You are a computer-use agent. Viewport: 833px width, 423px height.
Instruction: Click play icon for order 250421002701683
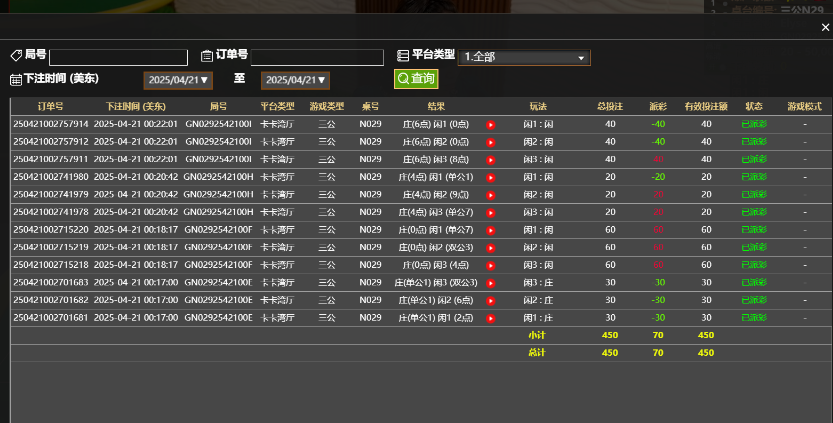click(x=491, y=282)
